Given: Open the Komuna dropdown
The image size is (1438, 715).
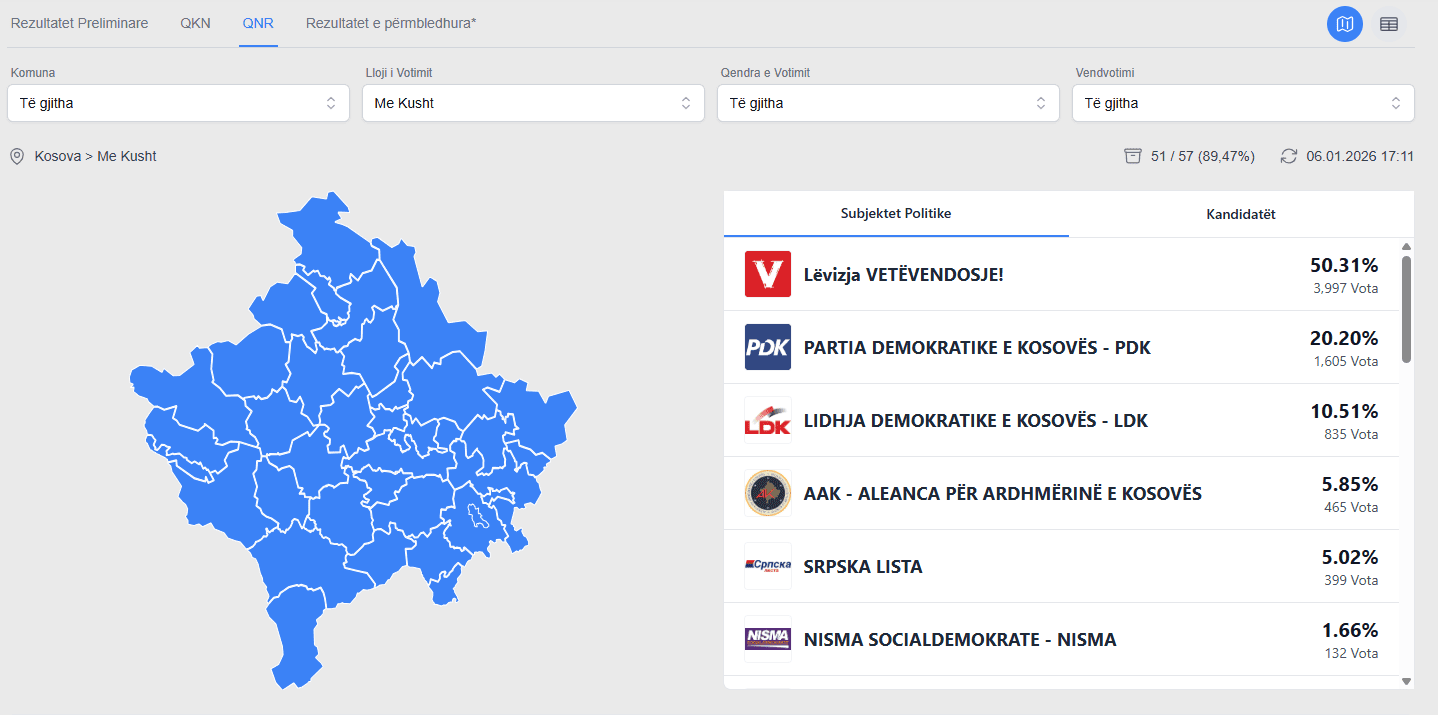Looking at the screenshot, I should click(178, 103).
